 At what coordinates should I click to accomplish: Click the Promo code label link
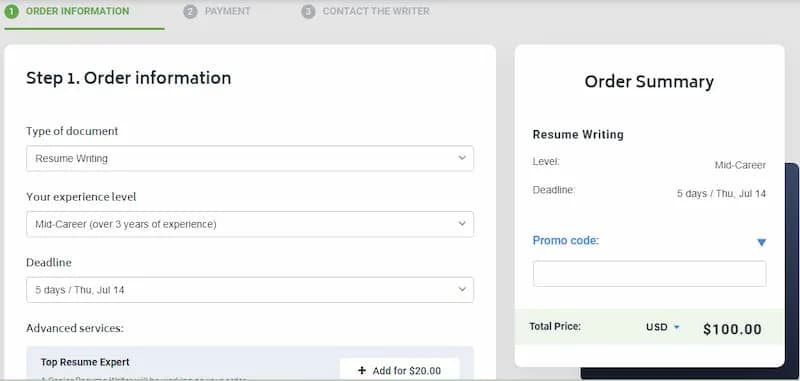566,240
